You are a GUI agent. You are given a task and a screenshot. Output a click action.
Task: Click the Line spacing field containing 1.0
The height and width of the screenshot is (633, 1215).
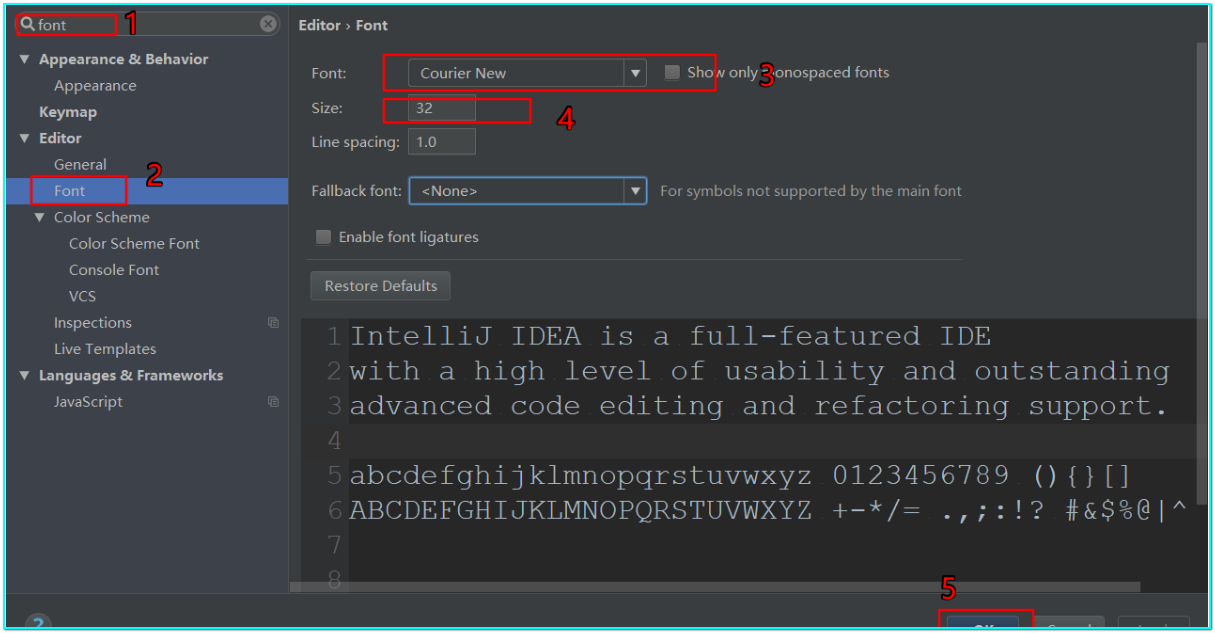[441, 142]
